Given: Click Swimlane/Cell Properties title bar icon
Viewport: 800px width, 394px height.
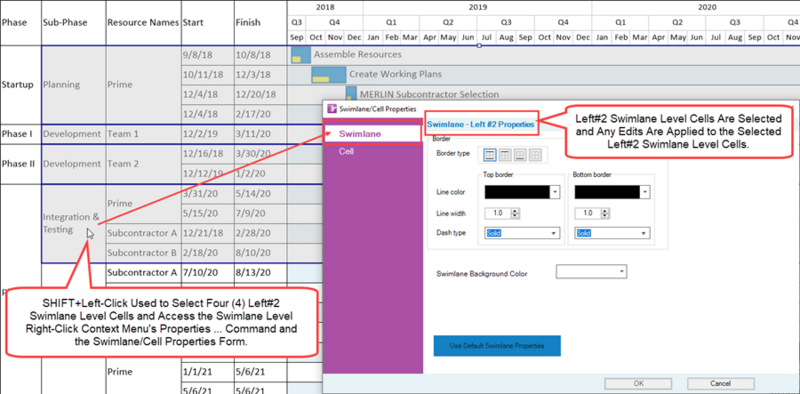Looking at the screenshot, I should [332, 109].
